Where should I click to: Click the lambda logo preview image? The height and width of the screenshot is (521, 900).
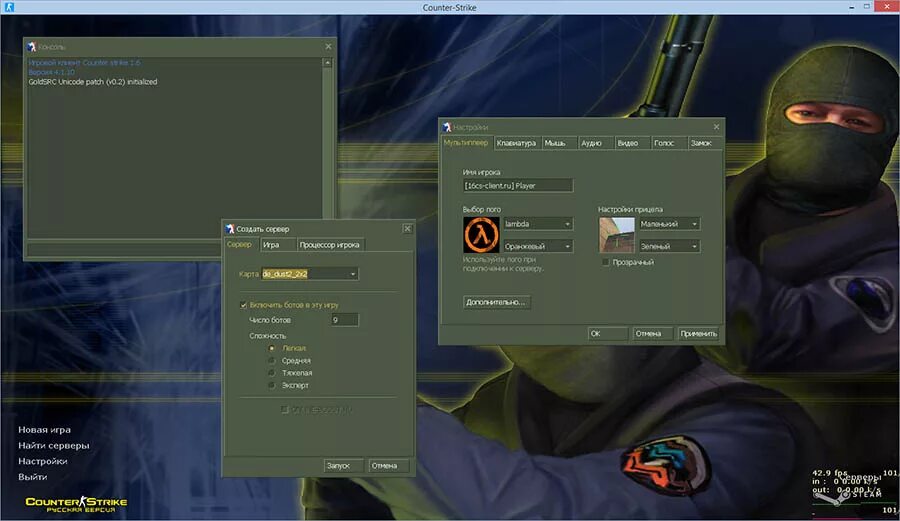[481, 235]
